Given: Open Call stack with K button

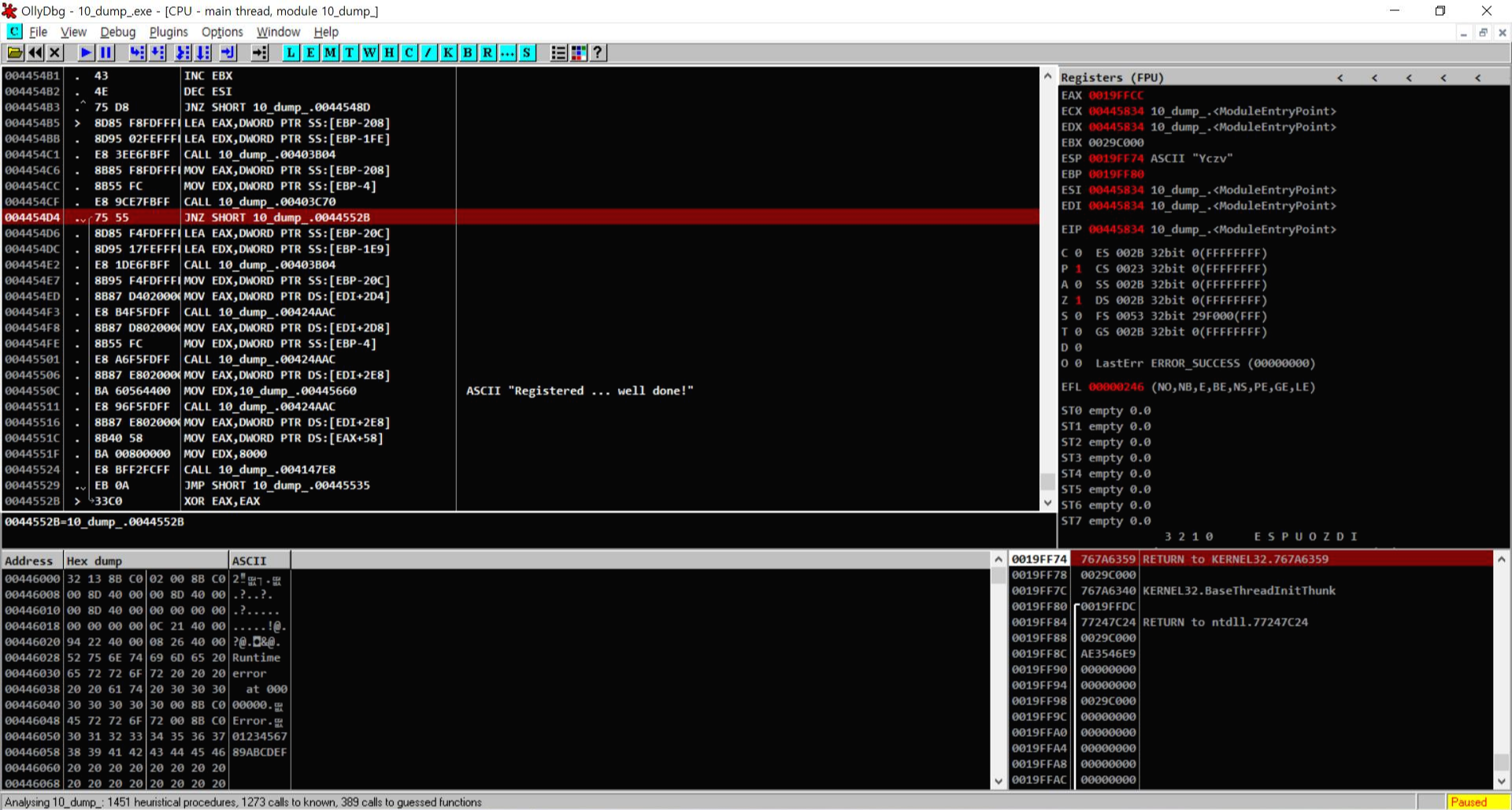Looking at the screenshot, I should click(449, 53).
